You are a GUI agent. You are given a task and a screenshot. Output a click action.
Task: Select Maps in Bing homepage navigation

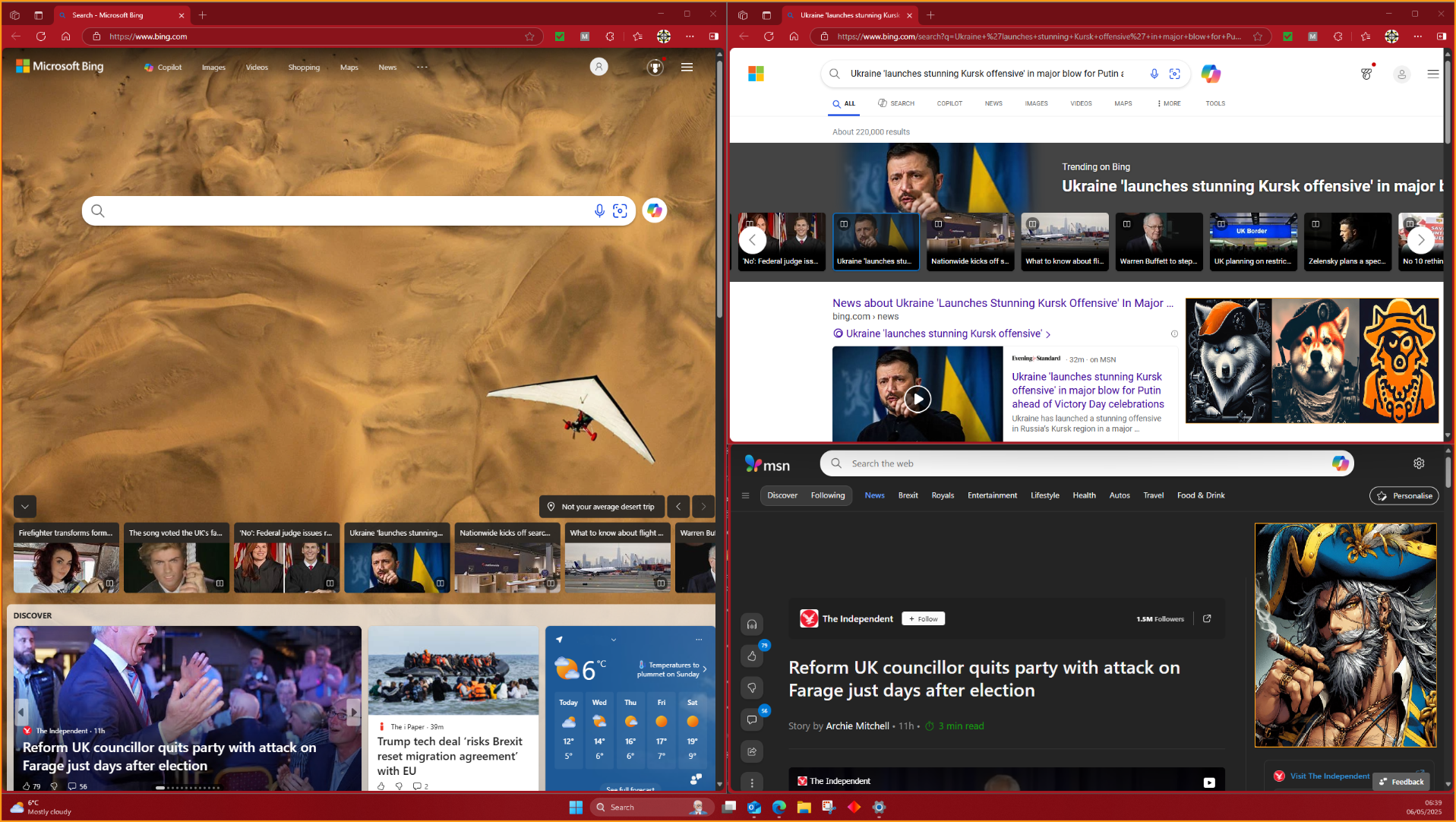[x=349, y=67]
